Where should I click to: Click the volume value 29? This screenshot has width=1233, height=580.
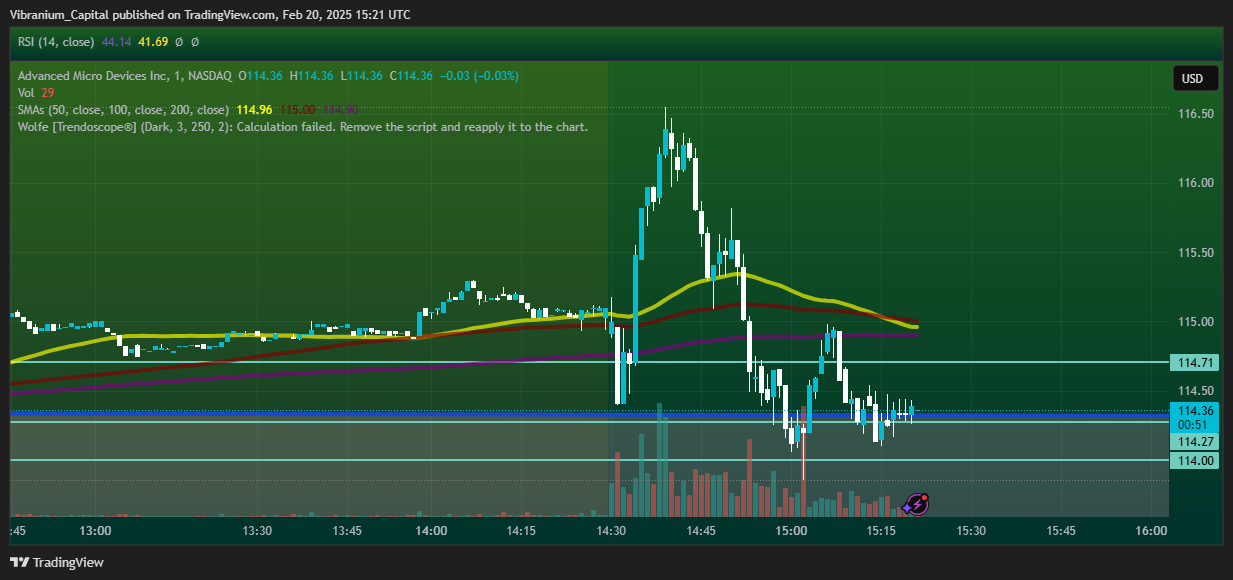click(x=48, y=92)
